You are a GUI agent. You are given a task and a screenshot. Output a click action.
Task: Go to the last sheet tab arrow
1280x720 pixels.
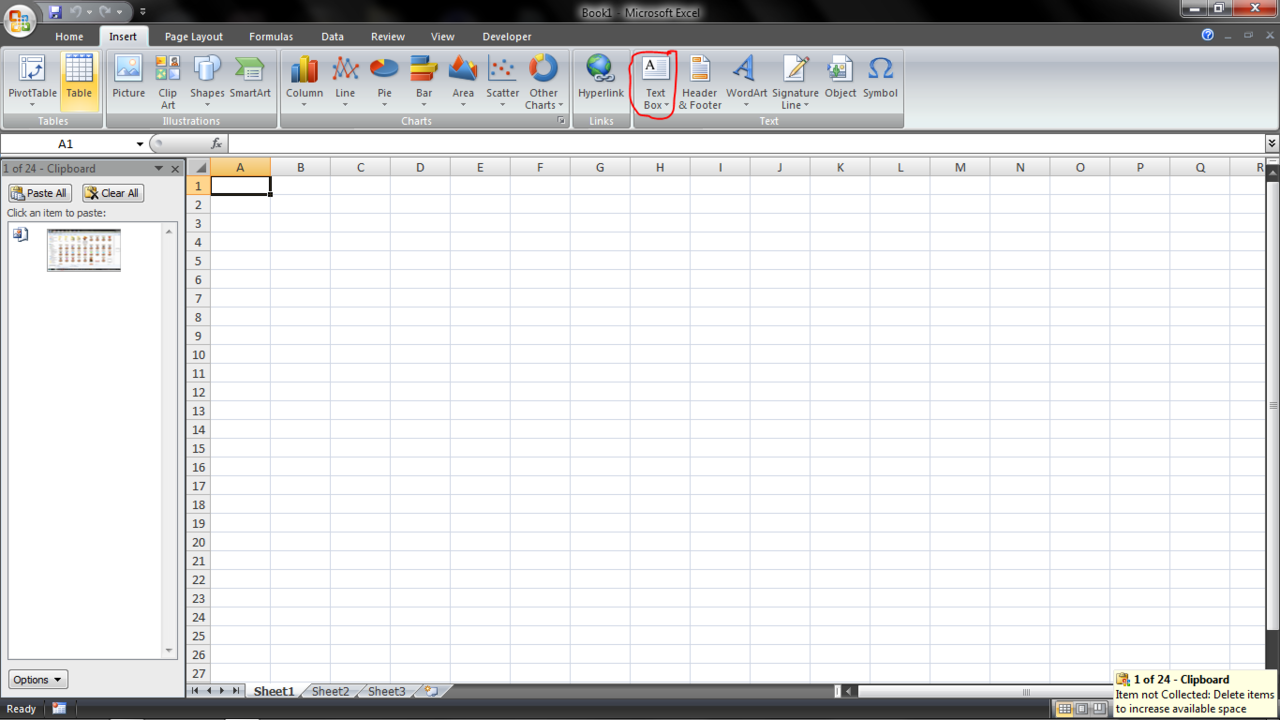pos(236,691)
